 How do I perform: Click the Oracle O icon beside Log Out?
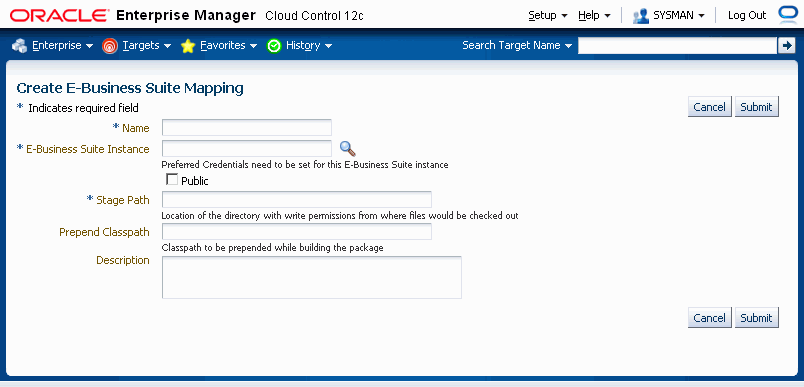pos(788,14)
